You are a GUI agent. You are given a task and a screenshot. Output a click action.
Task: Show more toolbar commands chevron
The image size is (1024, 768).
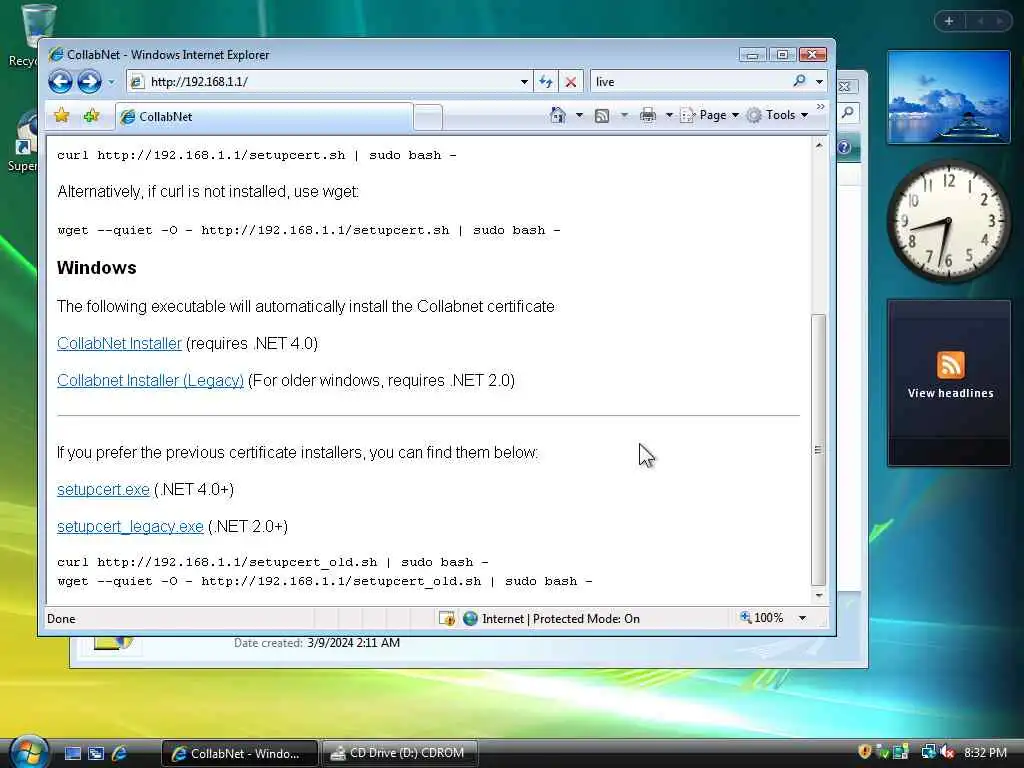click(820, 106)
